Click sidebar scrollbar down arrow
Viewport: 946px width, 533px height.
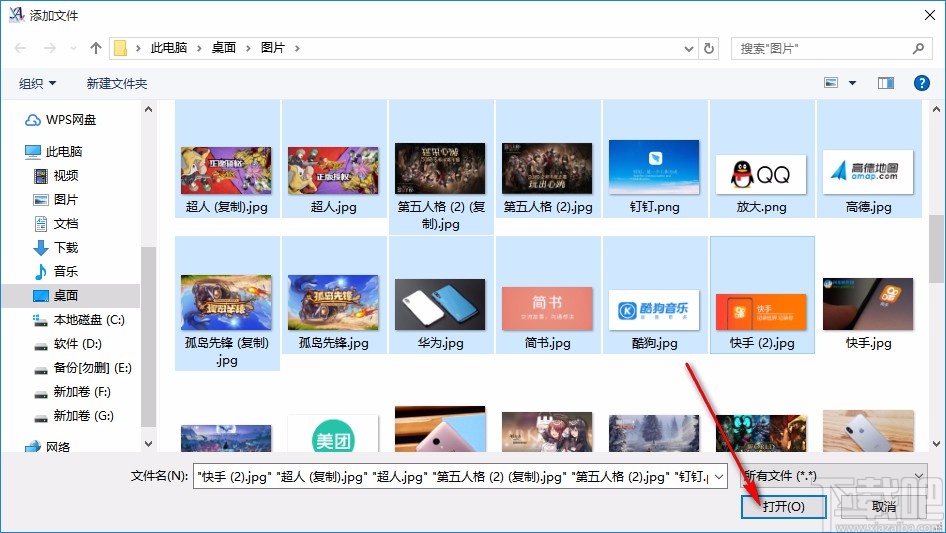click(148, 444)
